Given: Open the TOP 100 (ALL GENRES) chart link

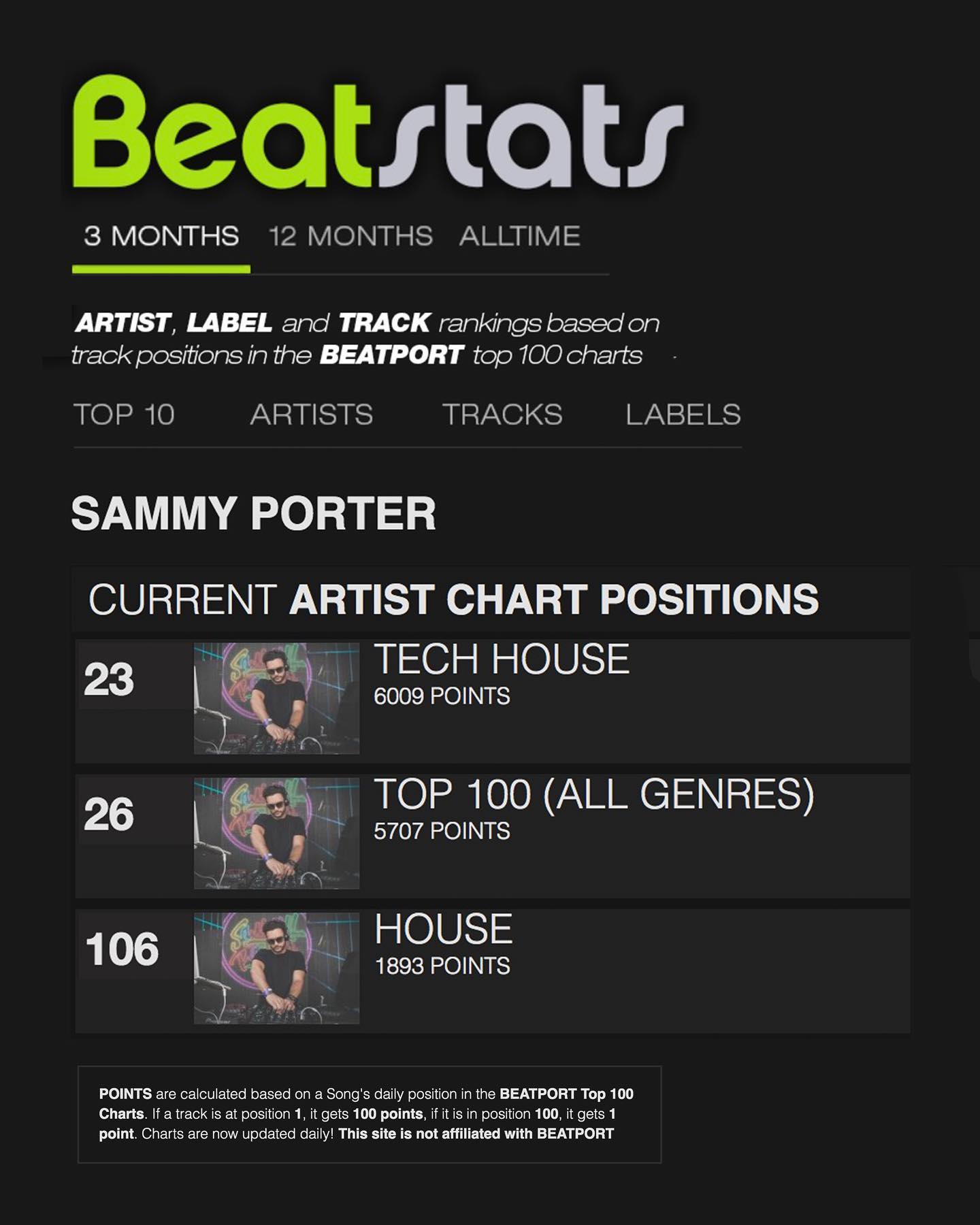Looking at the screenshot, I should [x=594, y=794].
